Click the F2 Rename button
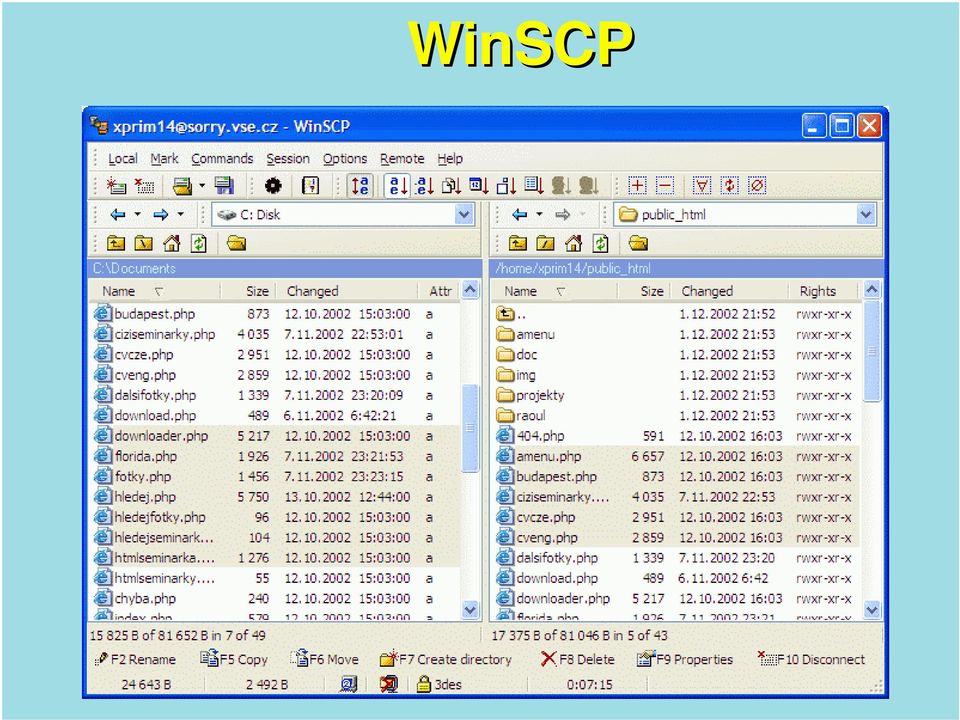 tap(135, 659)
